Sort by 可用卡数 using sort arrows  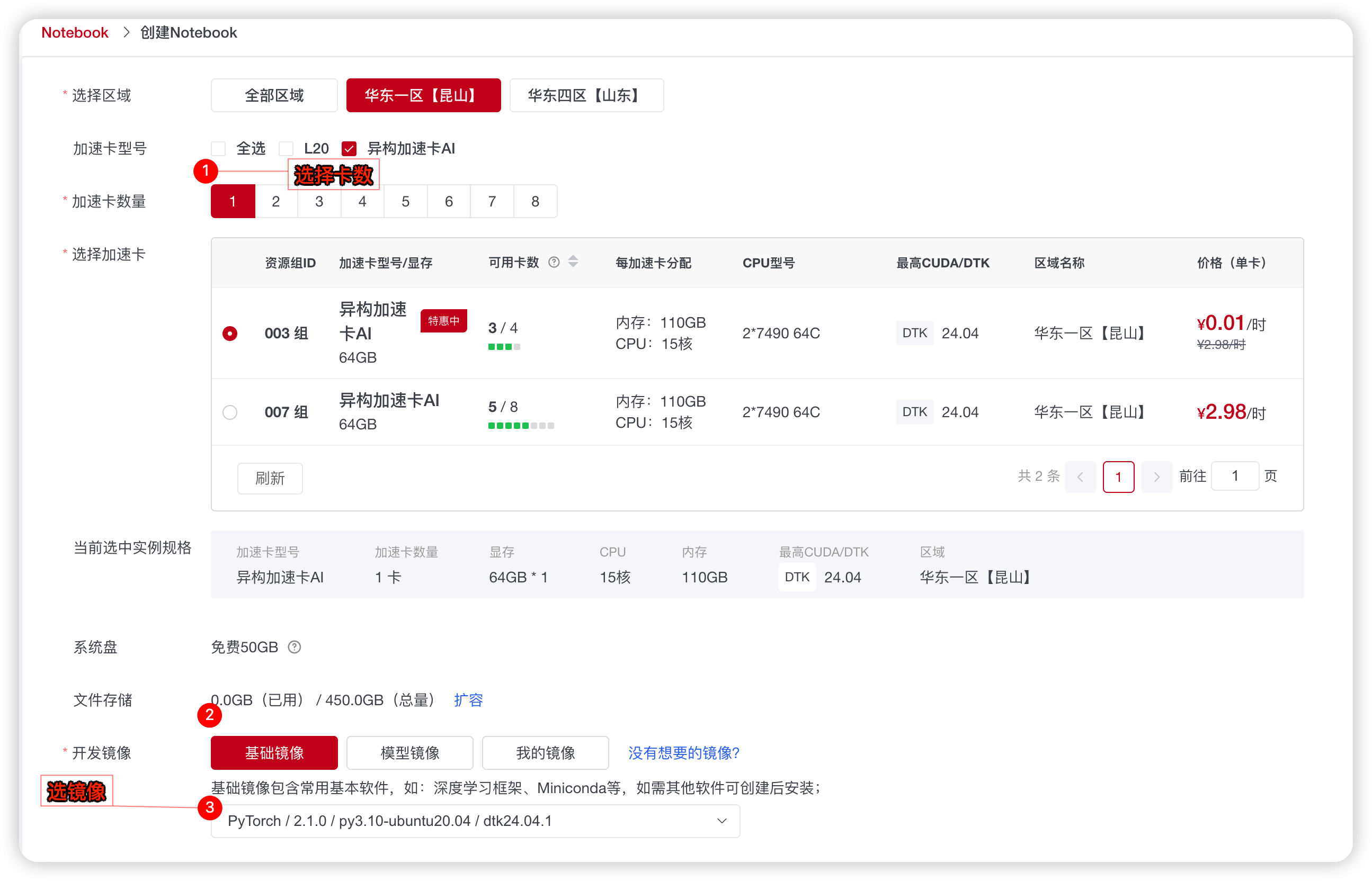click(573, 262)
